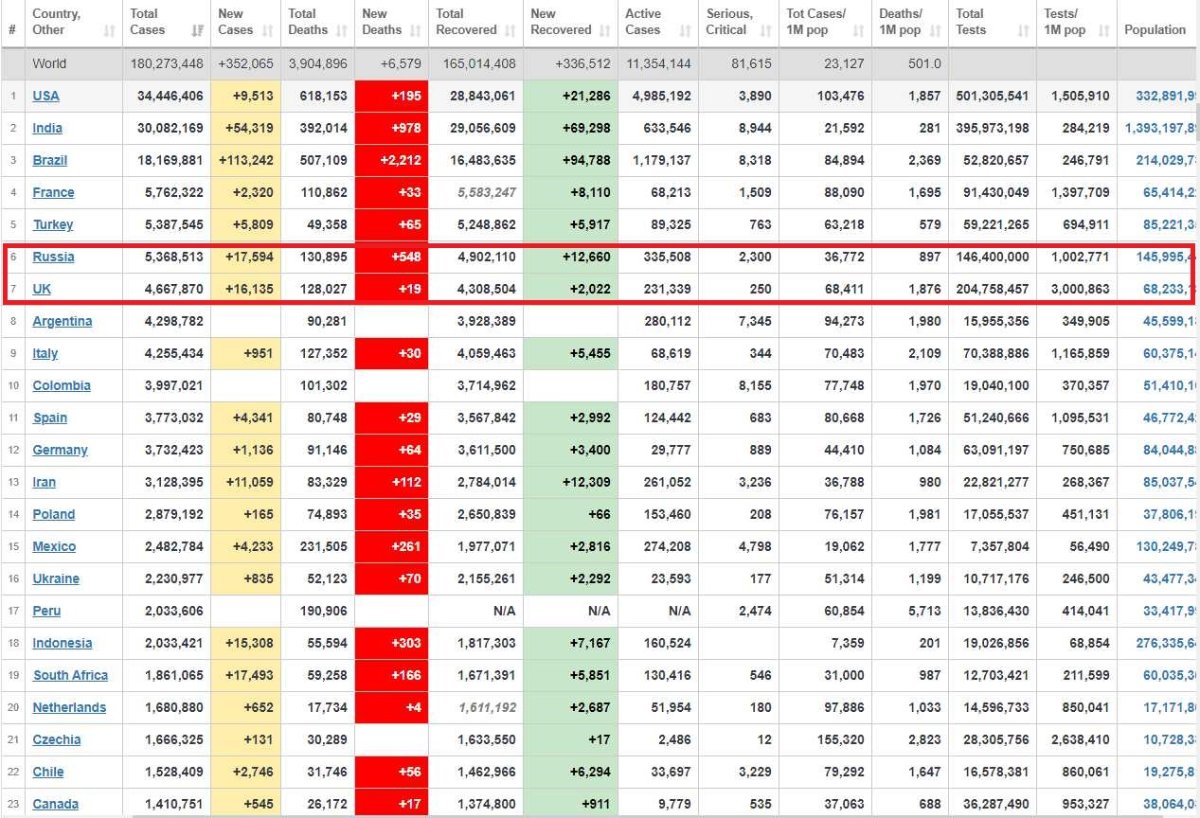1200x818 pixels.
Task: Click the sort icon in Country, Other header
Action: [x=109, y=31]
